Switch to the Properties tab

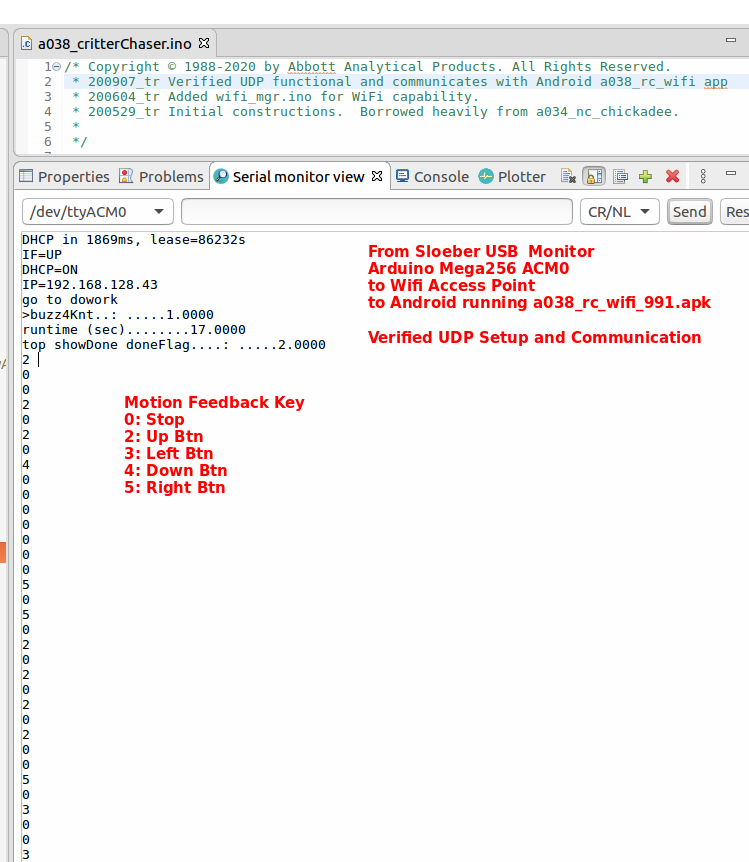click(x=64, y=176)
